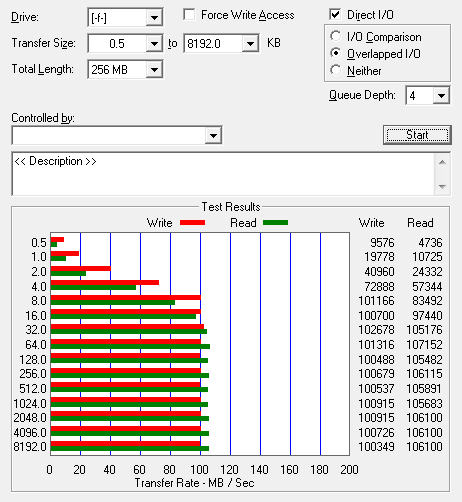This screenshot has width=462, height=502.
Task: Expand the minimum Transfer Size dropdown
Action: [x=154, y=43]
